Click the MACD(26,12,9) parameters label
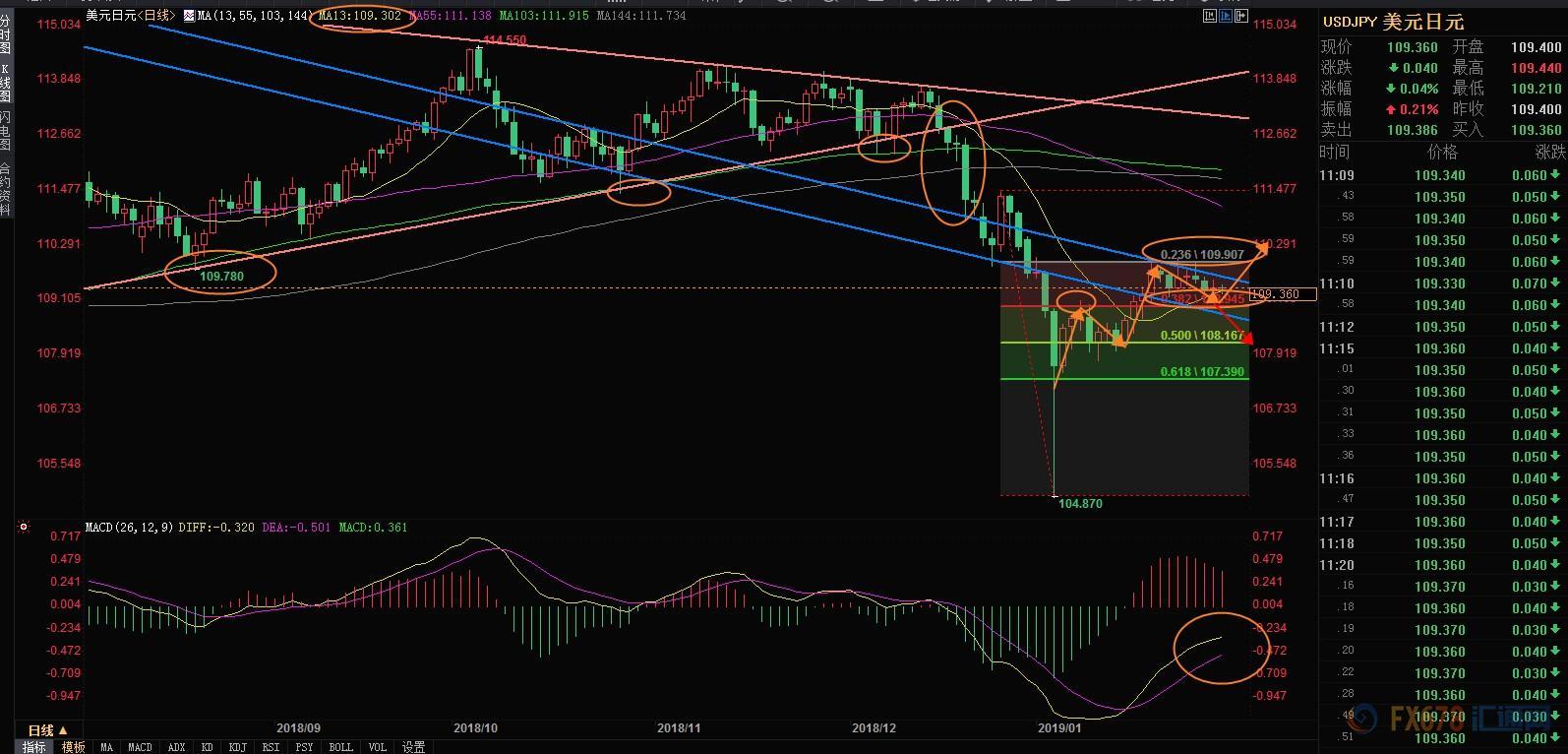 131,528
